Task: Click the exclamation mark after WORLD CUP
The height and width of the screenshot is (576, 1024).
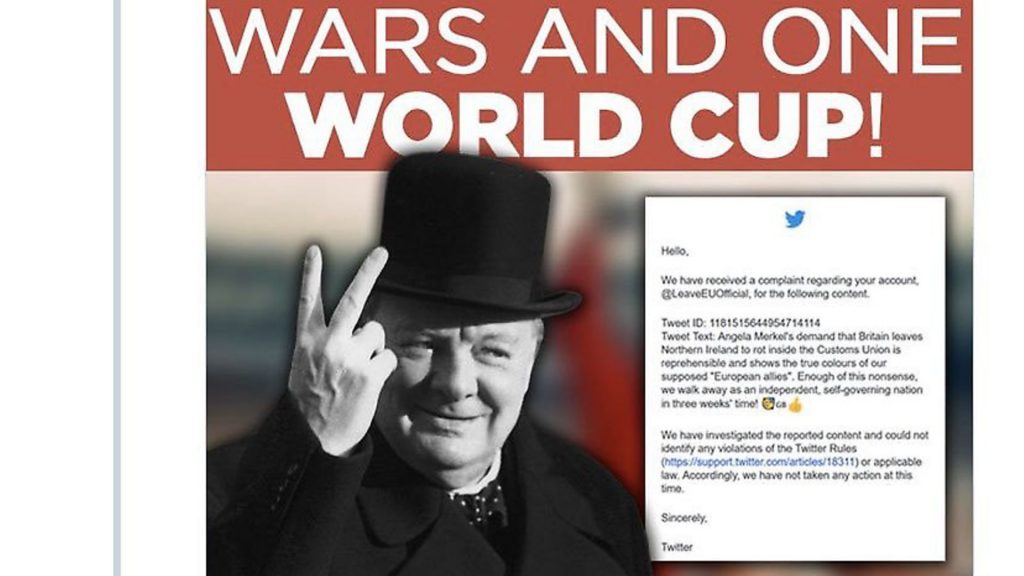Action: [873, 125]
